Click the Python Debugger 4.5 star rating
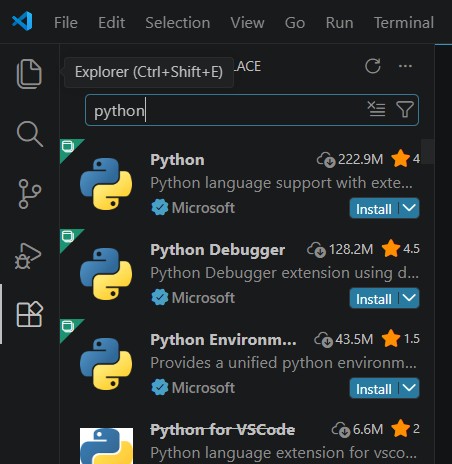This screenshot has width=452, height=464. coord(401,249)
